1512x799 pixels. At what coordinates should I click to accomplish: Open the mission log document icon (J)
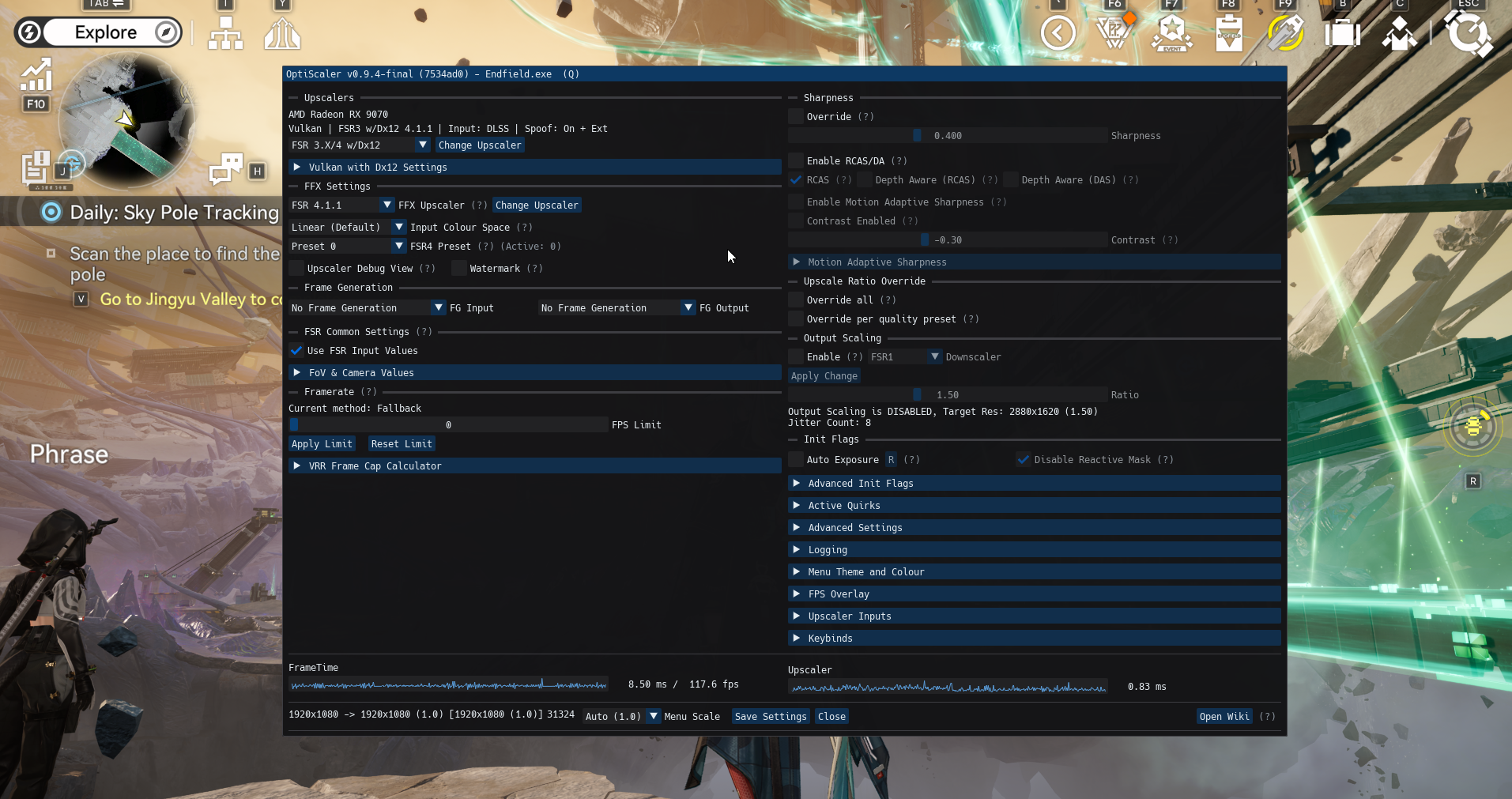36,168
